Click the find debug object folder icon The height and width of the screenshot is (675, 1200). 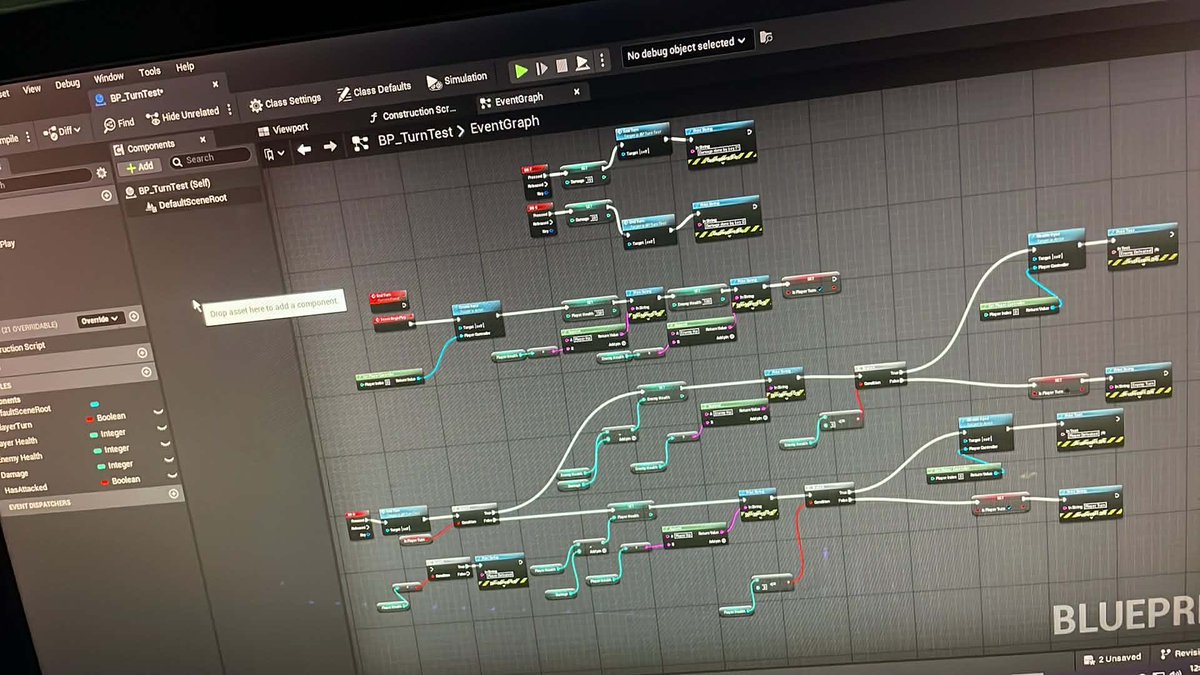coord(766,37)
